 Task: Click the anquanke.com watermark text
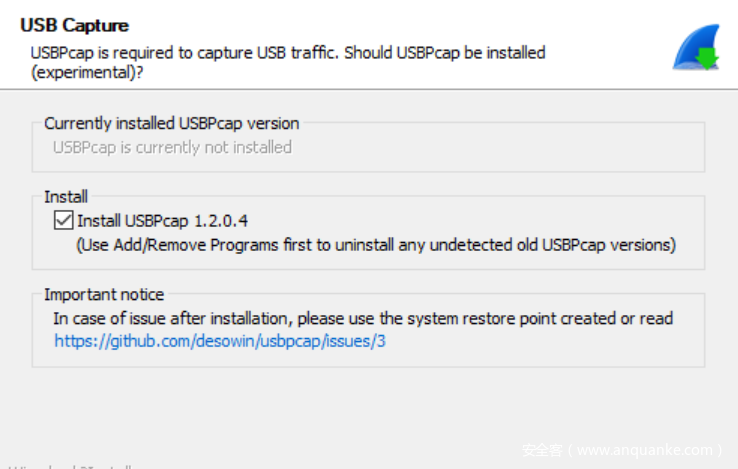pyautogui.click(x=622, y=450)
